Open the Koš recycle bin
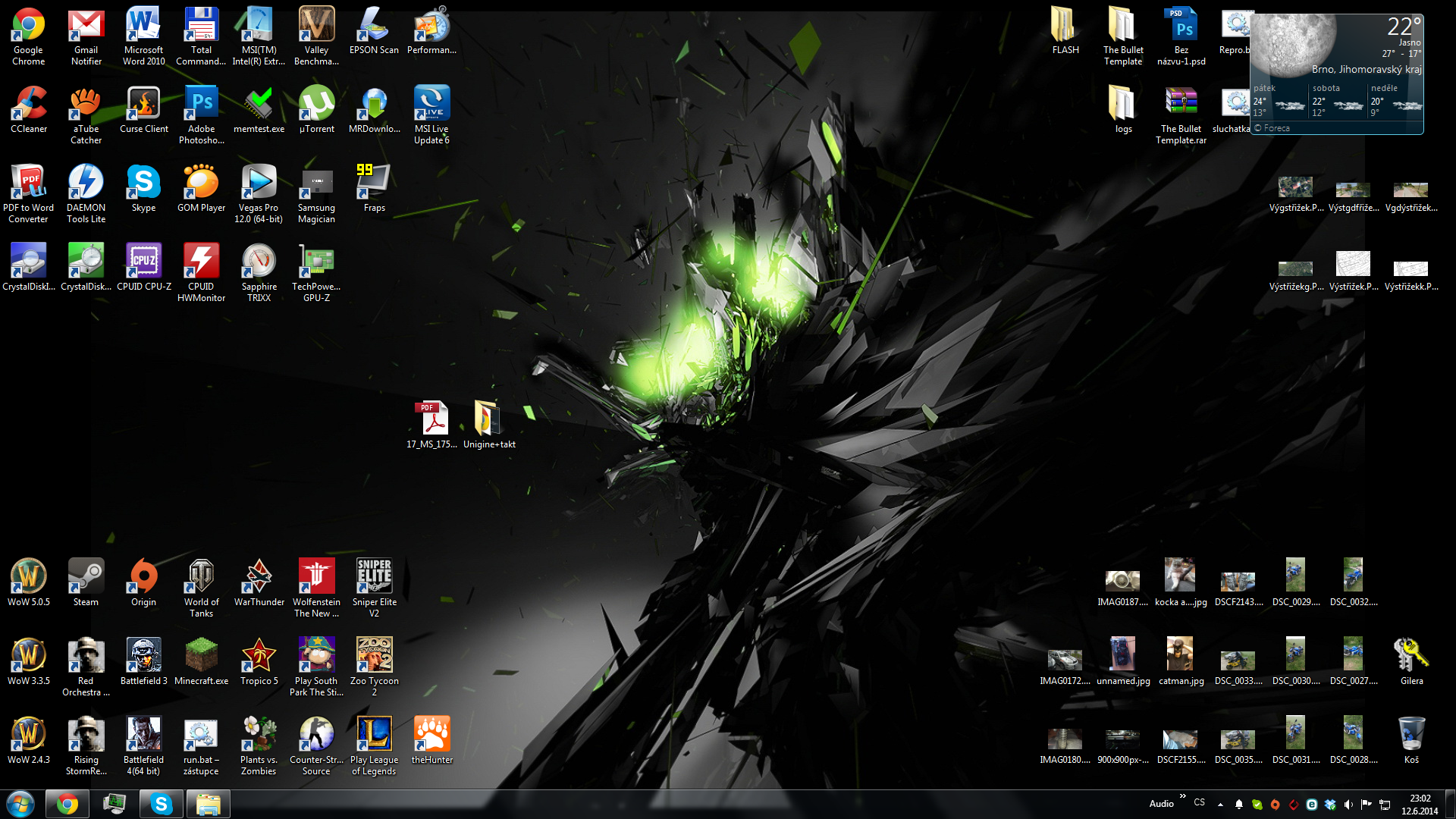The width and height of the screenshot is (1456, 819). coord(1411,735)
